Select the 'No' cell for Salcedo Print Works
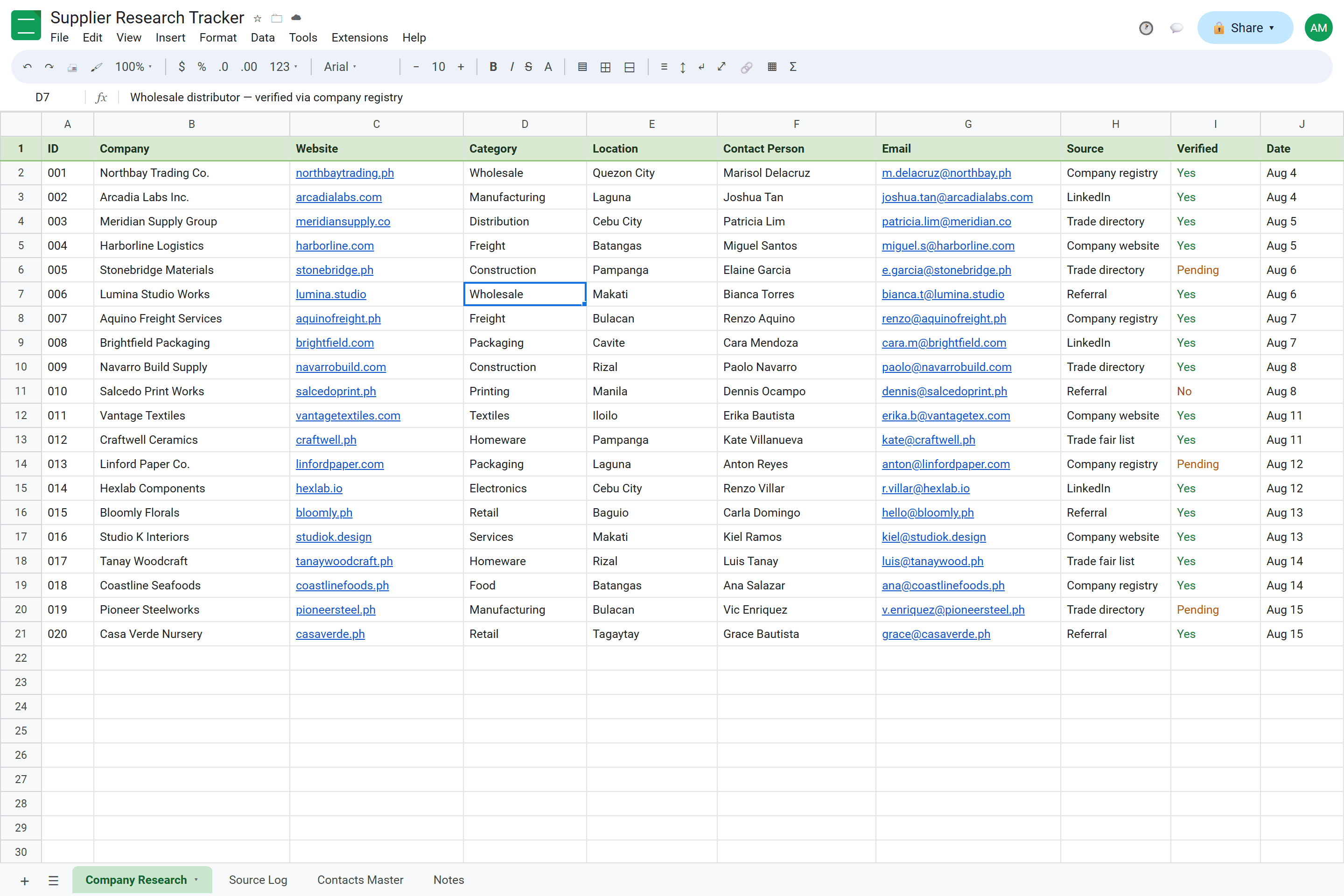Image resolution: width=1344 pixels, height=896 pixels. (x=1215, y=392)
